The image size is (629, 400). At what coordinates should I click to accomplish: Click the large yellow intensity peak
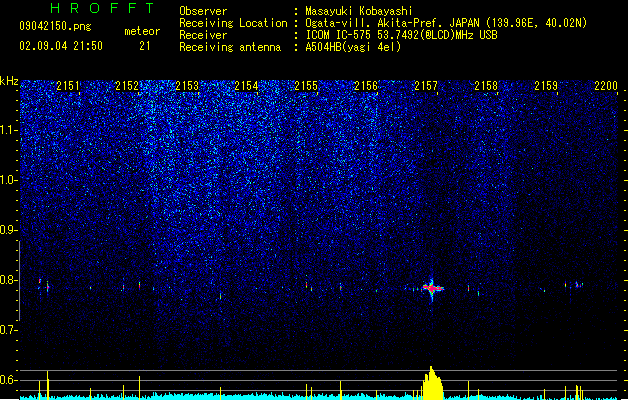[x=432, y=383]
